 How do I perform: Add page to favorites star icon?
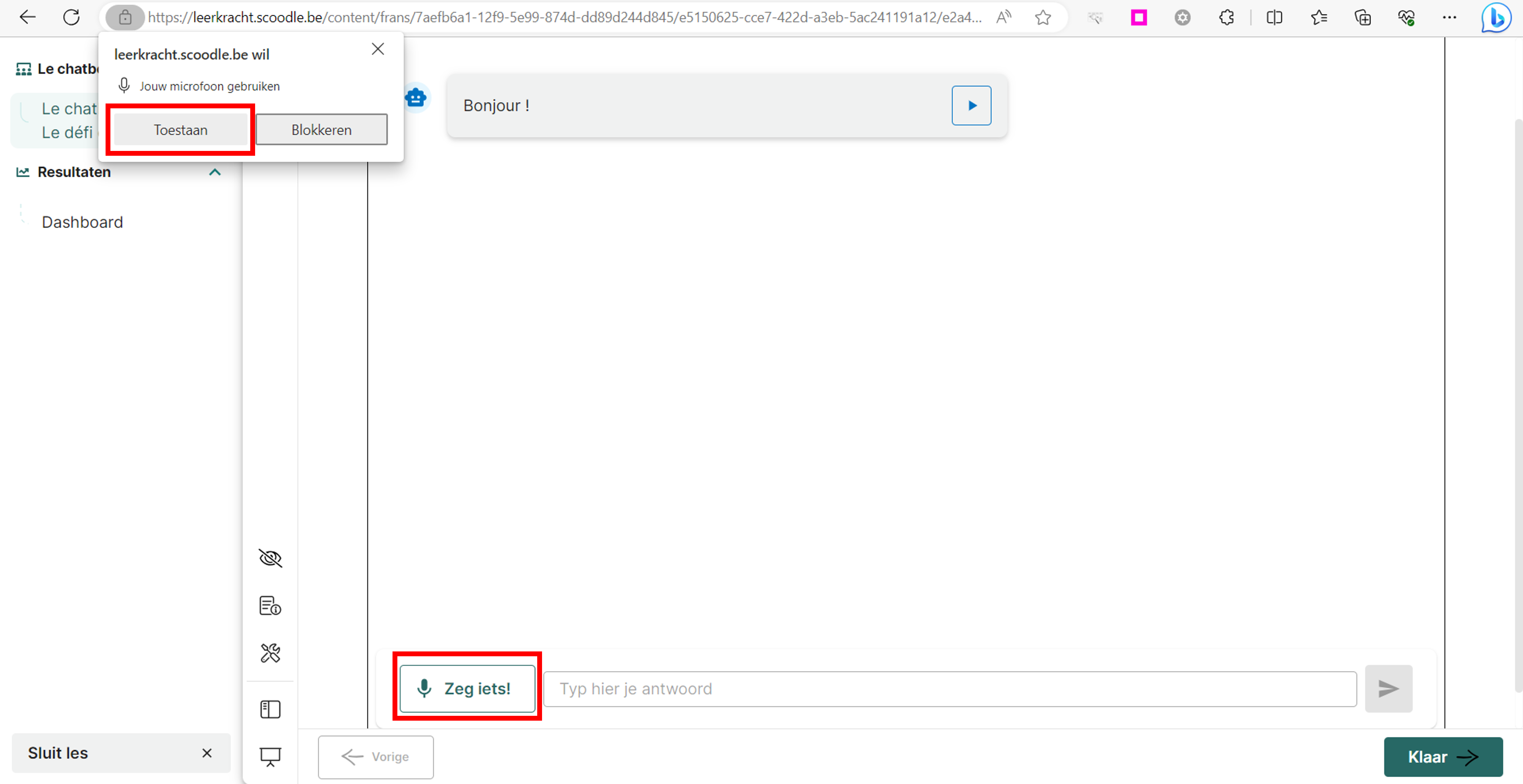(x=1043, y=18)
